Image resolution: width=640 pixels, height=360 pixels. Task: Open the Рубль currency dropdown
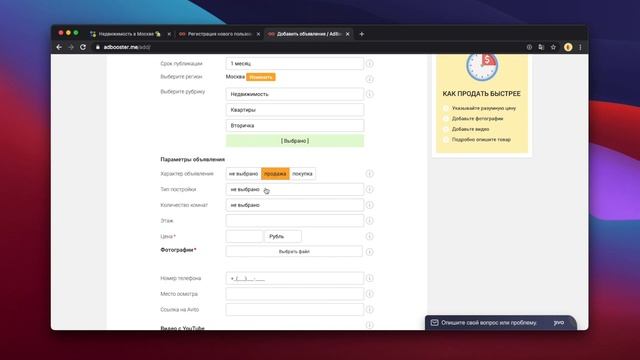283,236
